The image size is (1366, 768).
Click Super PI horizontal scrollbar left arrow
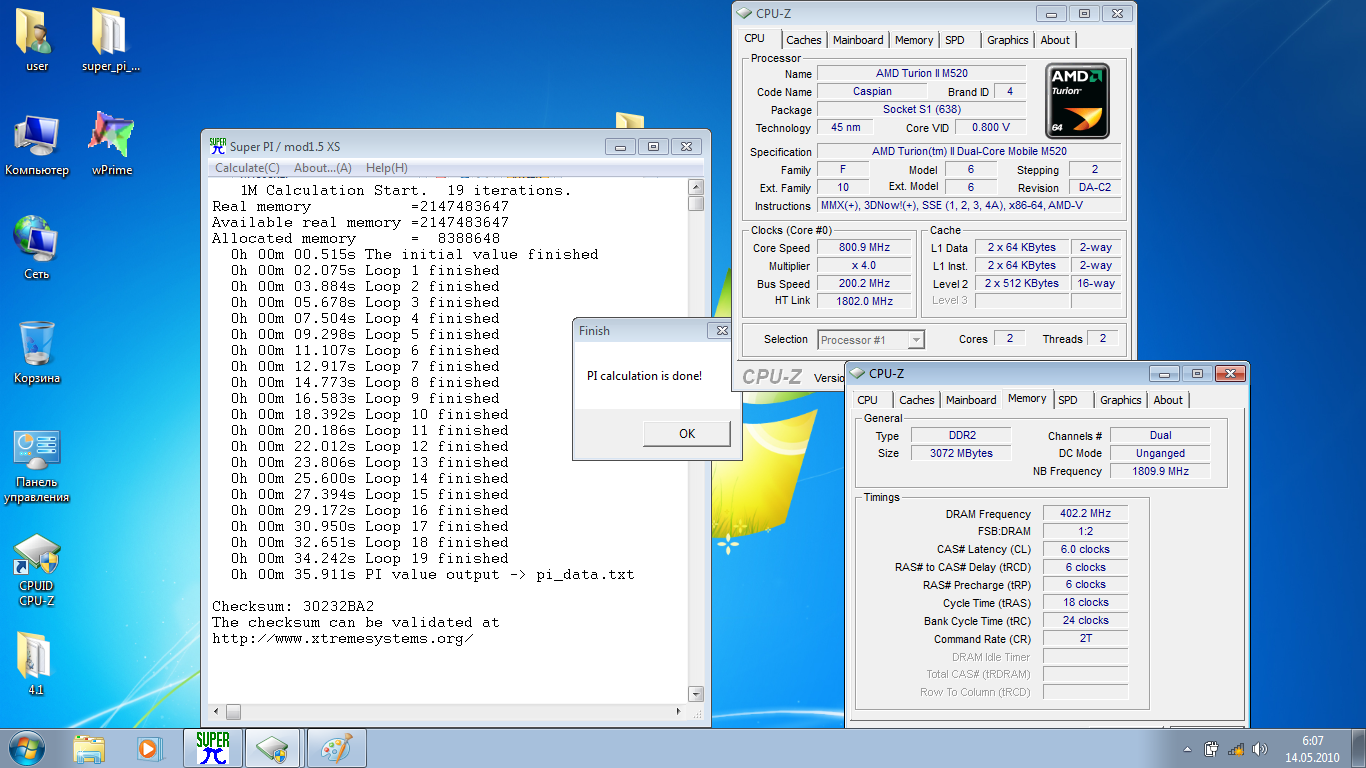click(217, 712)
